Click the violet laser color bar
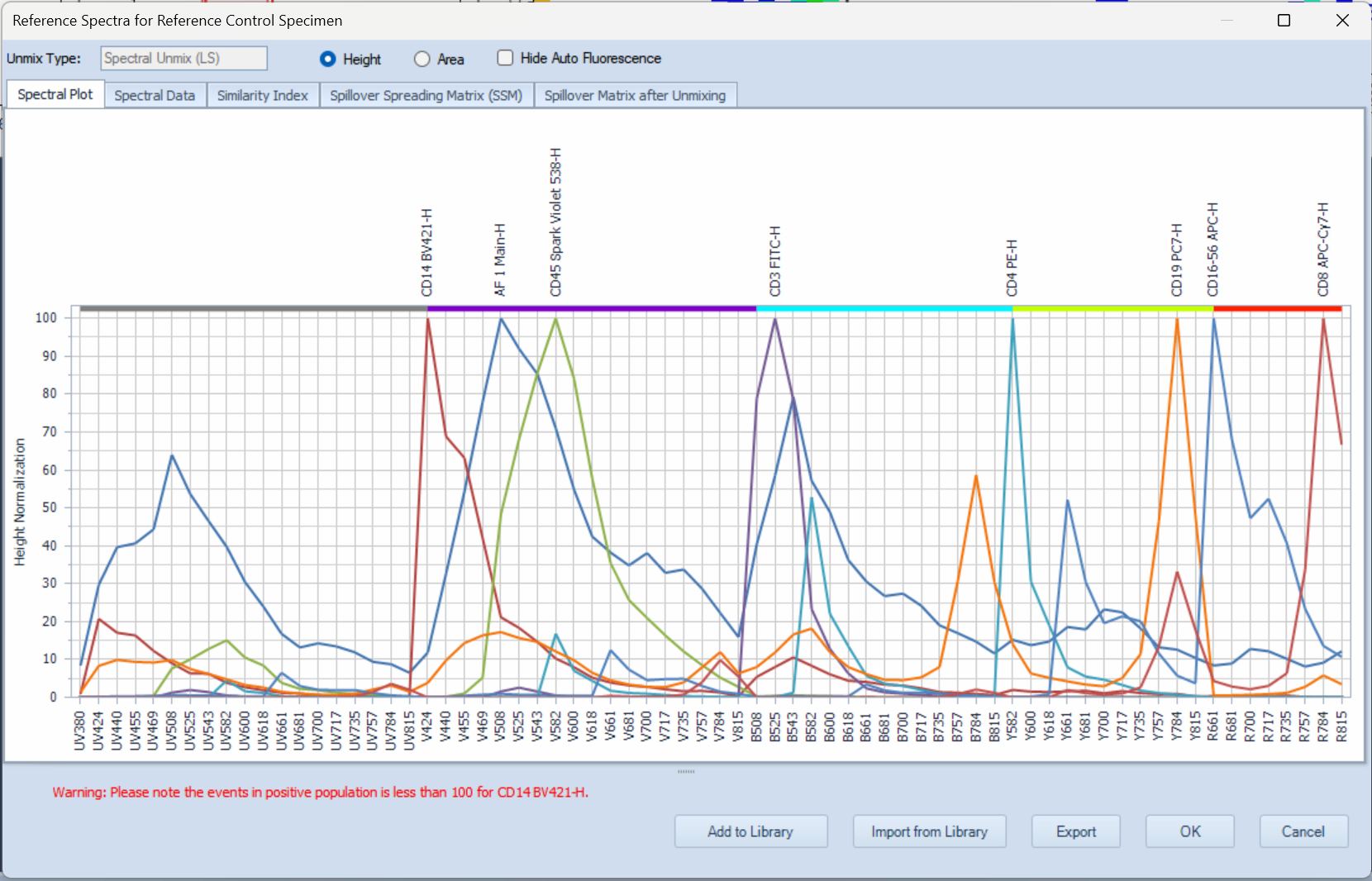The height and width of the screenshot is (881, 1372). coord(591,308)
